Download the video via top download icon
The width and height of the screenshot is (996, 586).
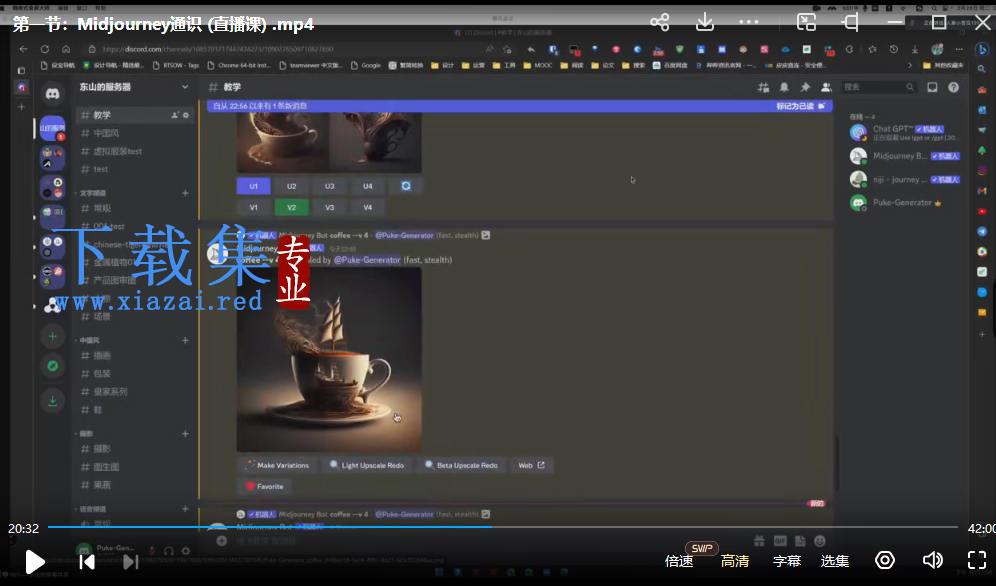tap(704, 22)
